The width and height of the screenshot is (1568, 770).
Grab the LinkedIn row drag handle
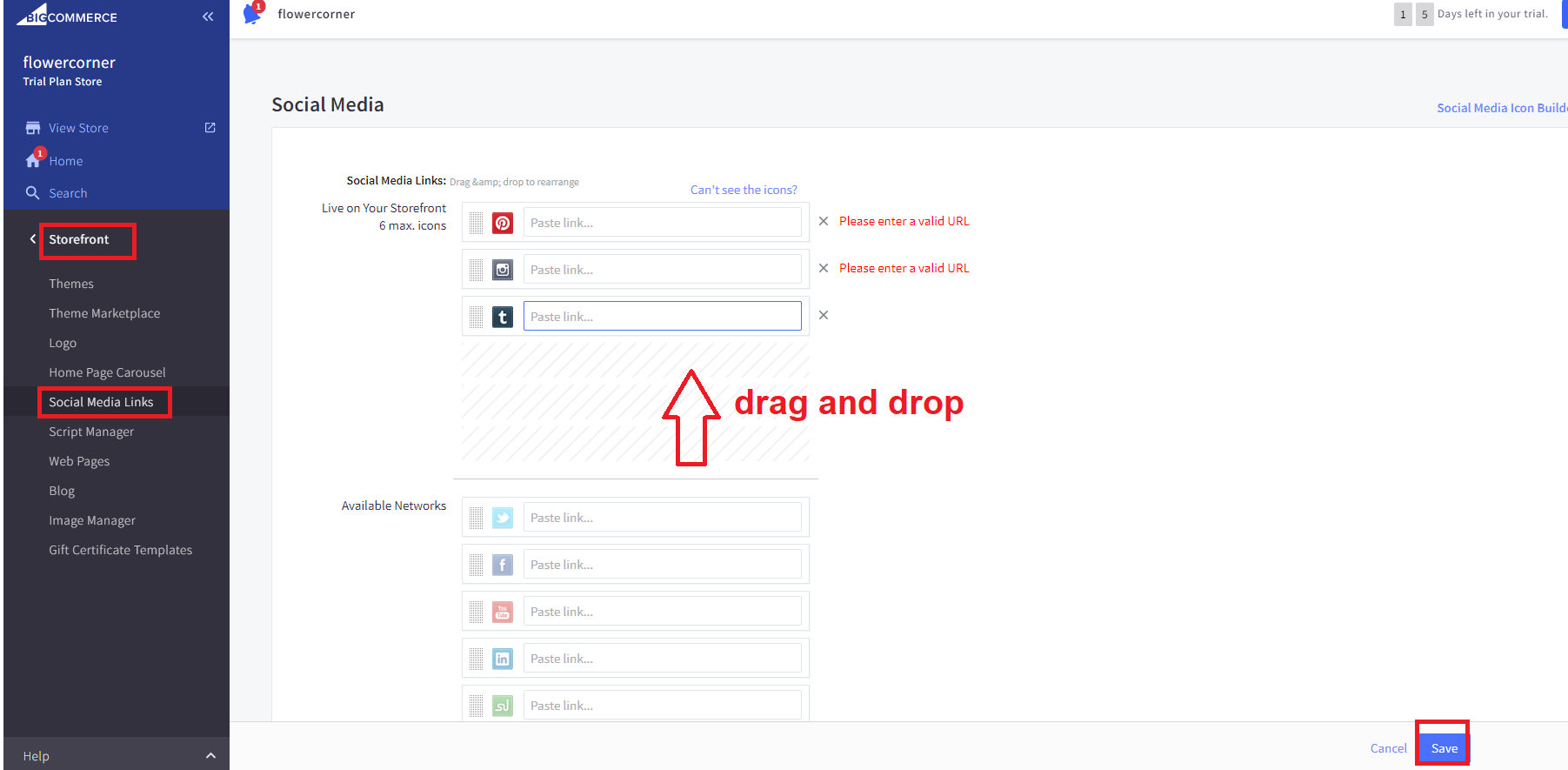(476, 659)
